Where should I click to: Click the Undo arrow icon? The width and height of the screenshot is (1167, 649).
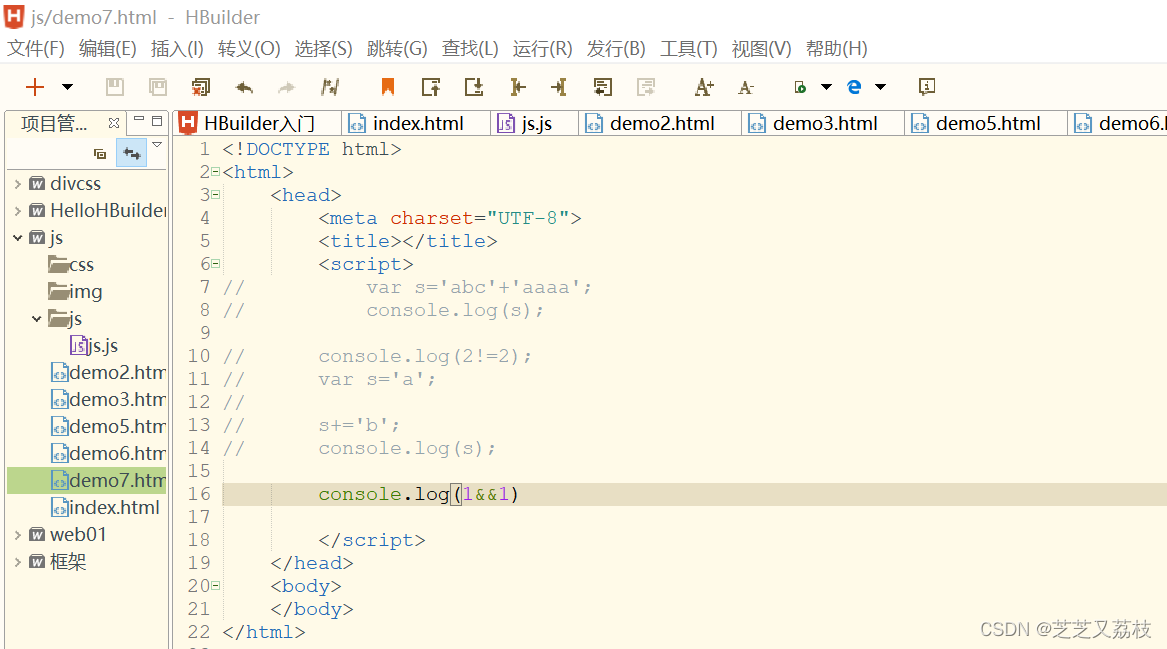[244, 88]
